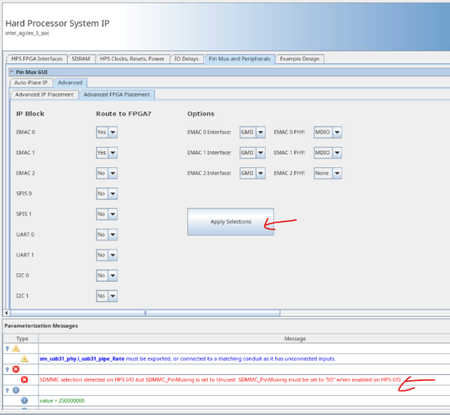
Task: Open HPS Clocks, Resets, Power tab
Action: click(132, 59)
